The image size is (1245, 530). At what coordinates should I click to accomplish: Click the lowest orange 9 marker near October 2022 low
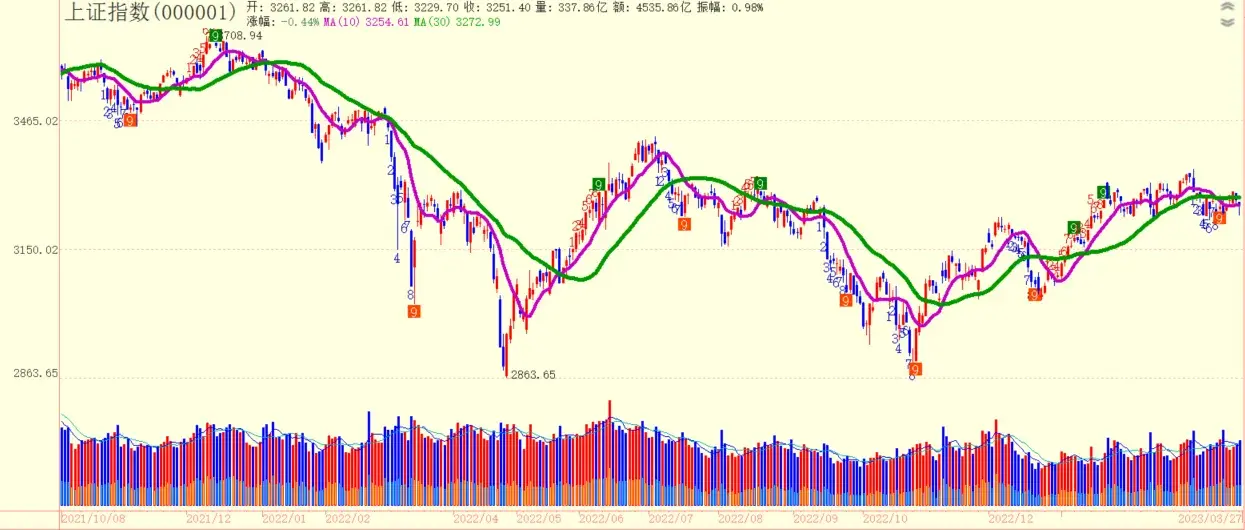coord(915,369)
